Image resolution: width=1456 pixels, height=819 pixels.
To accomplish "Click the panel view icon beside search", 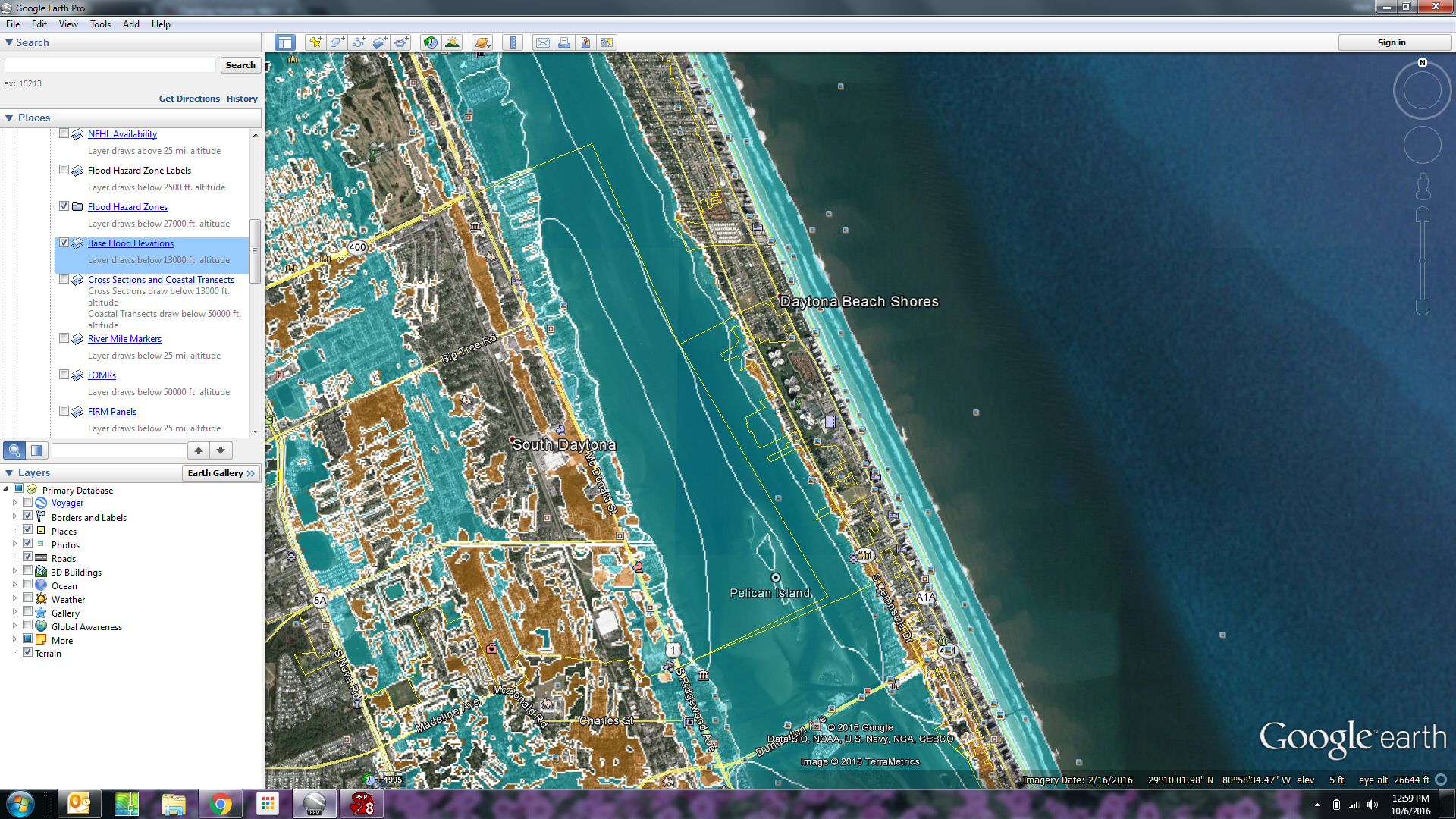I will click(x=36, y=450).
